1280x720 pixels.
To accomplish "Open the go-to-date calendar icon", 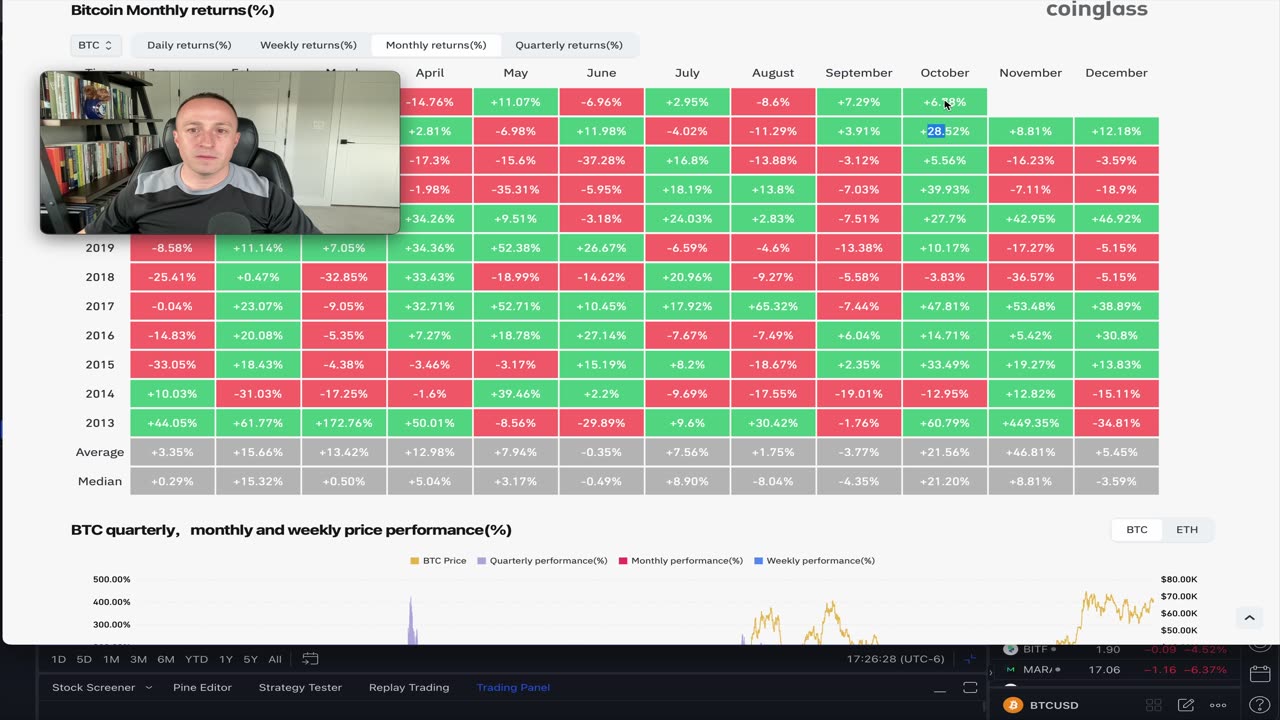I will (x=310, y=659).
